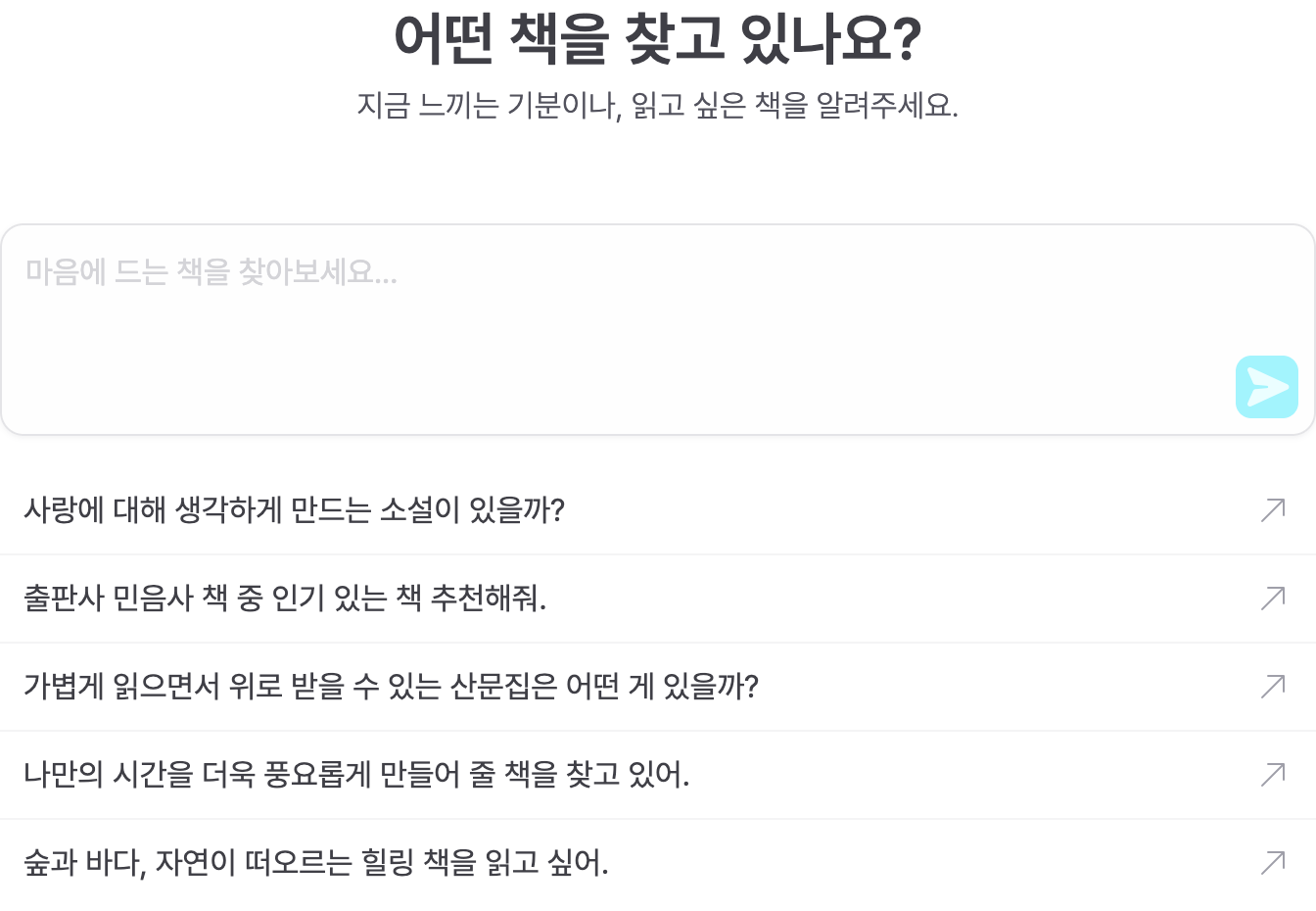The image size is (1316, 911).
Task: Select suggestion "사랑에 대해 생각하게 만드는 소설이 있을까?"
Action: pos(294,510)
